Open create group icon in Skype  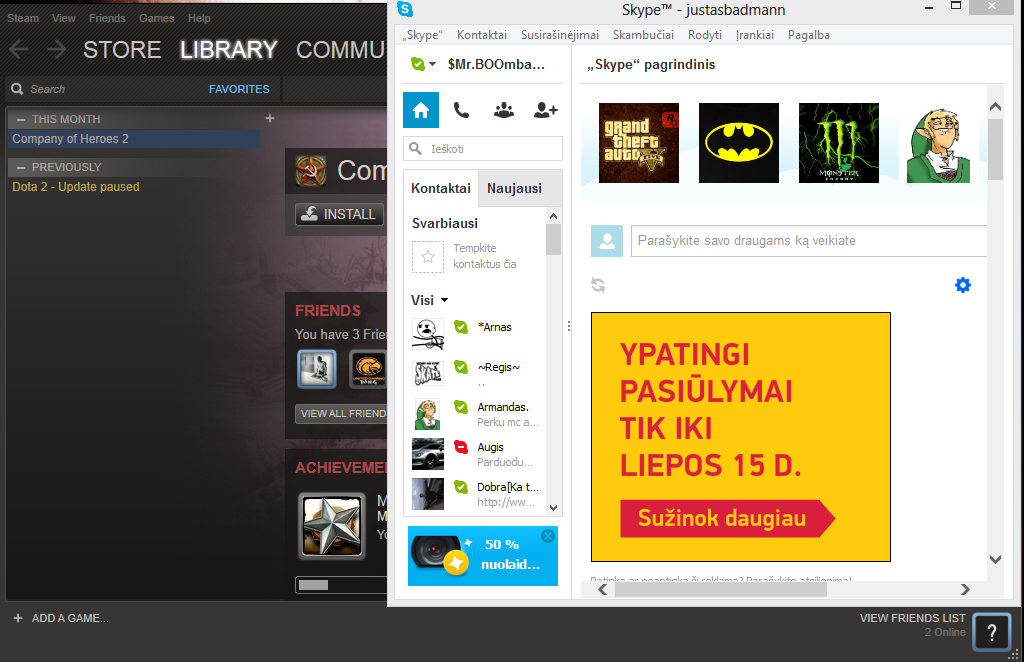click(x=504, y=110)
